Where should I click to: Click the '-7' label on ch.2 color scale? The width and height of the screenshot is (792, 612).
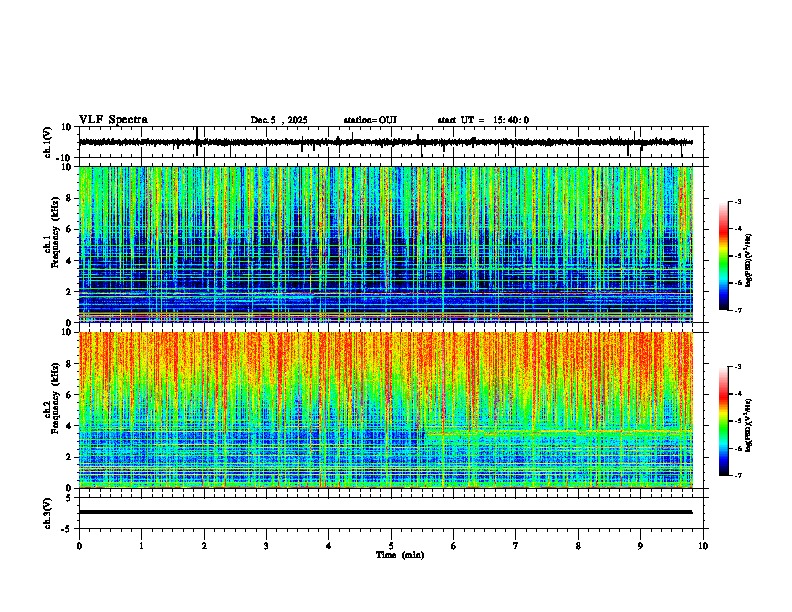point(737,475)
